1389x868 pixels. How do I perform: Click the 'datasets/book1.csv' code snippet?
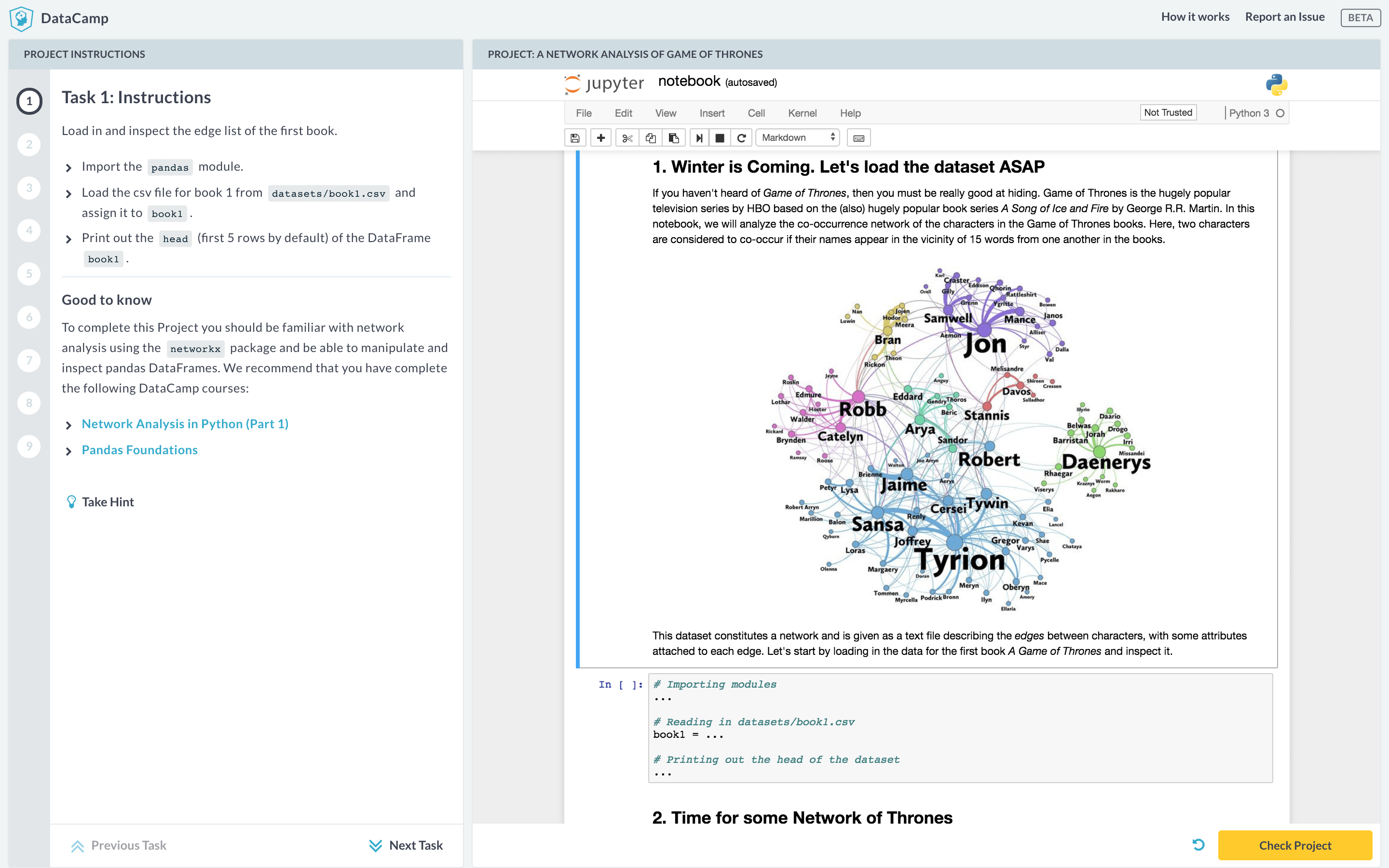tap(328, 193)
